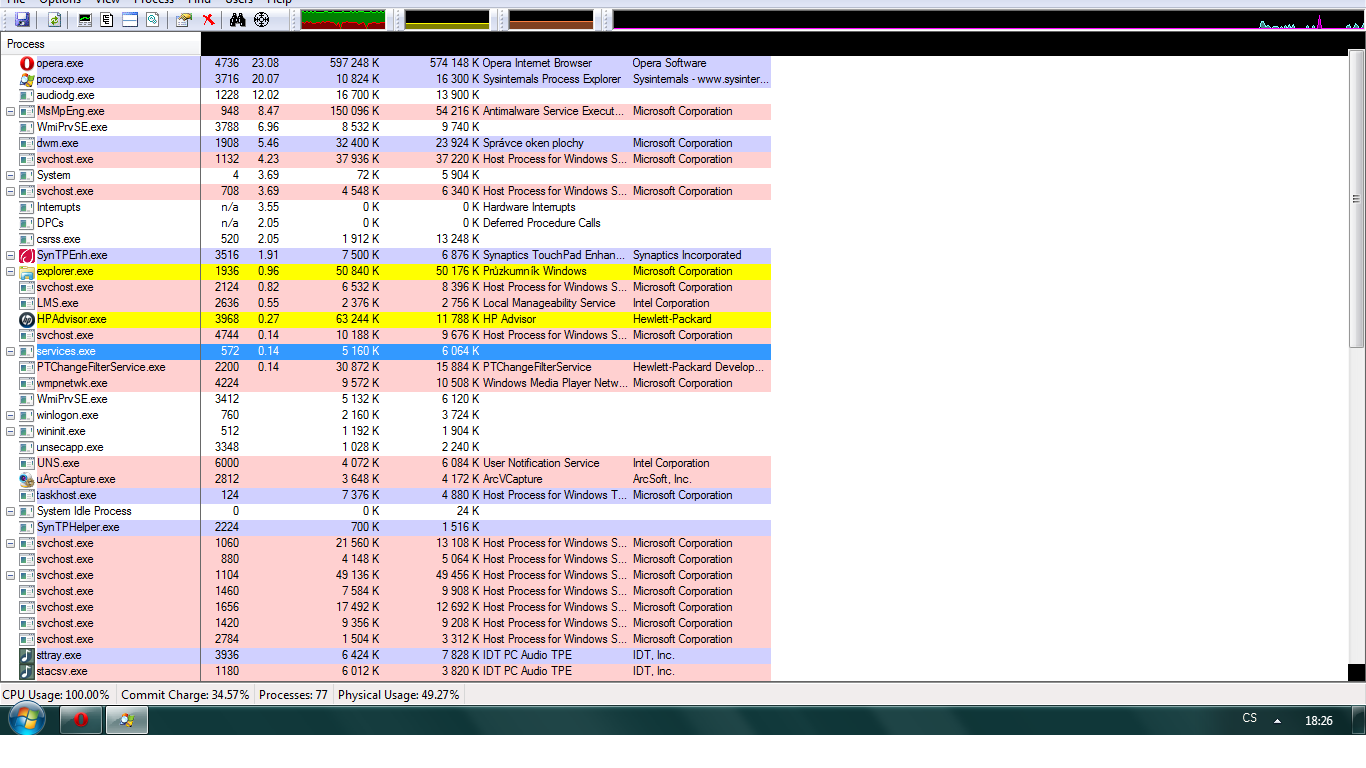Open System Information from the toolbar
Image resolution: width=1366 pixels, height=768 pixels.
[x=85, y=20]
